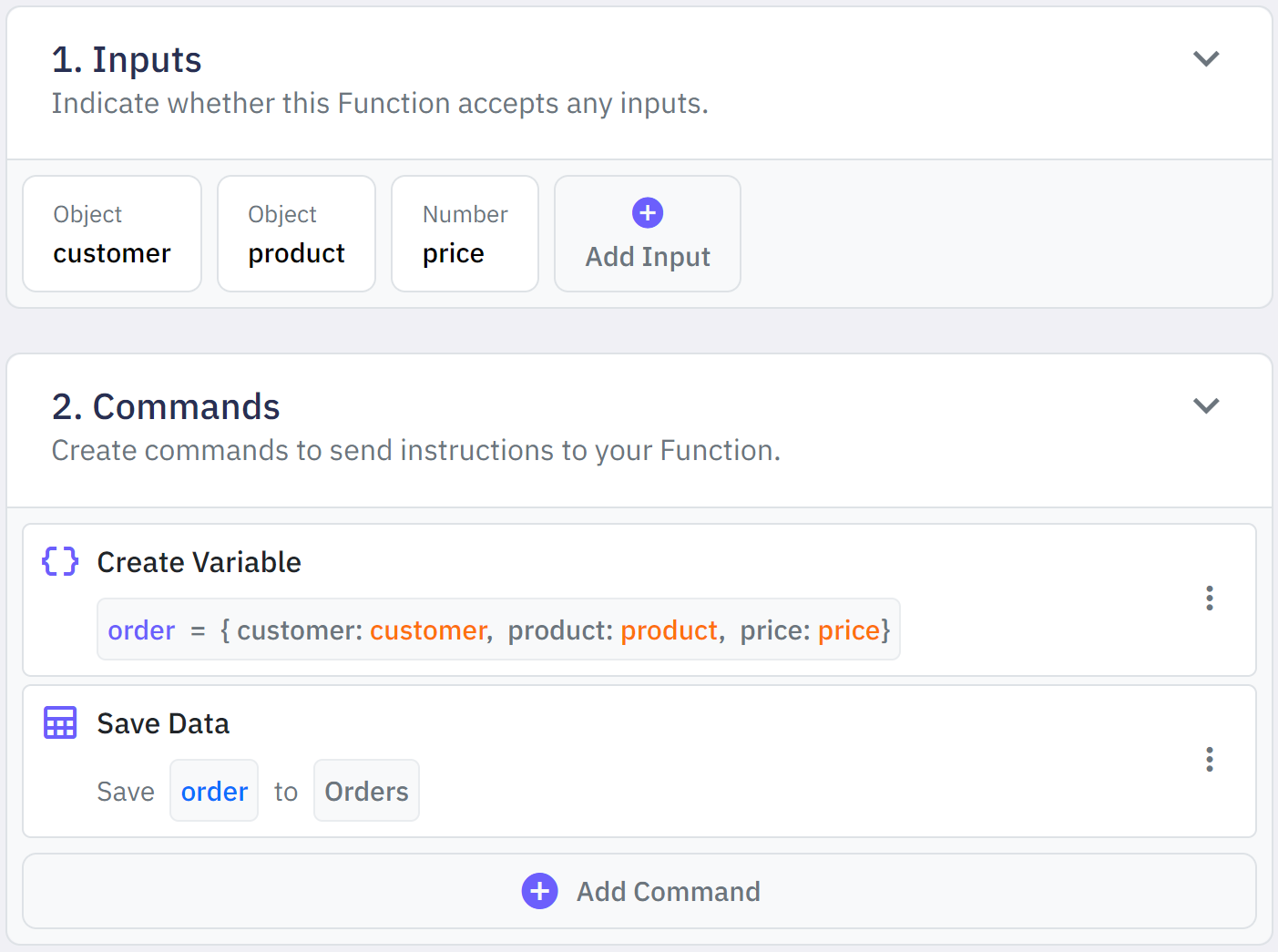Viewport: 1278px width, 952px height.
Task: Click the orange price value in the expression
Action: click(848, 630)
